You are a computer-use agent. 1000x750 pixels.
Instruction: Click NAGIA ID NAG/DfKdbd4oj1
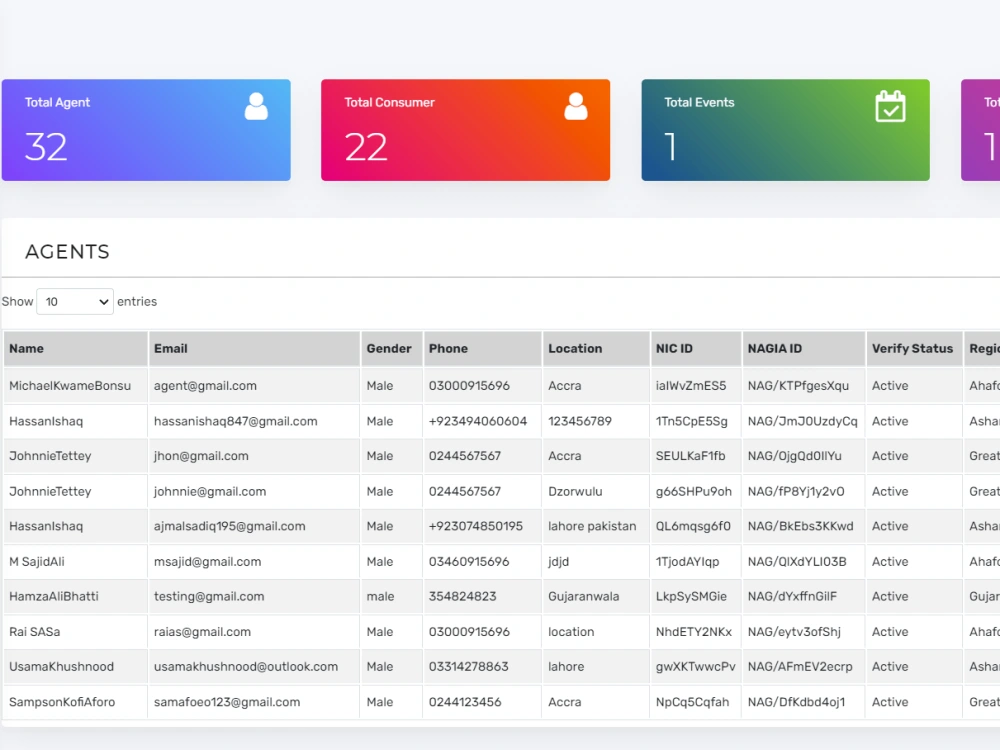coord(797,702)
